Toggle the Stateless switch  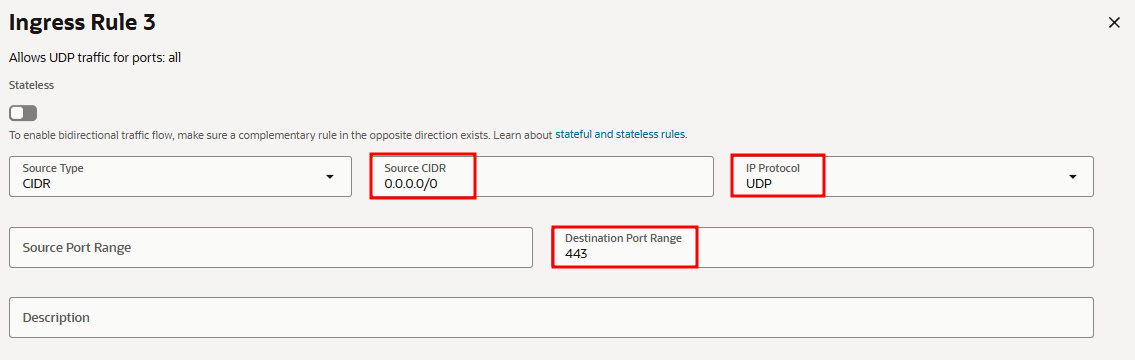coord(23,114)
